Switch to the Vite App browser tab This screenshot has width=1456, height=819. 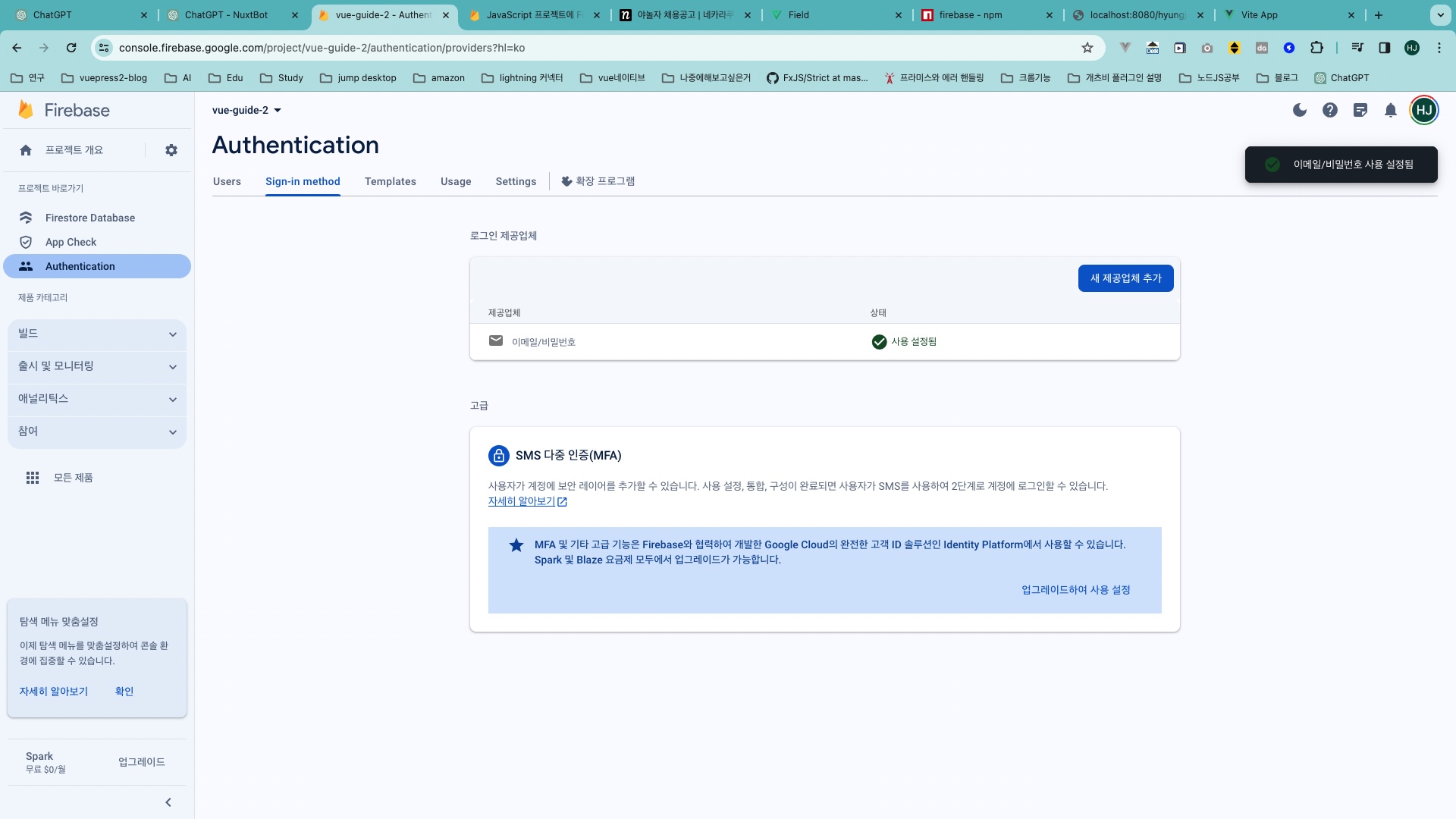point(1288,15)
